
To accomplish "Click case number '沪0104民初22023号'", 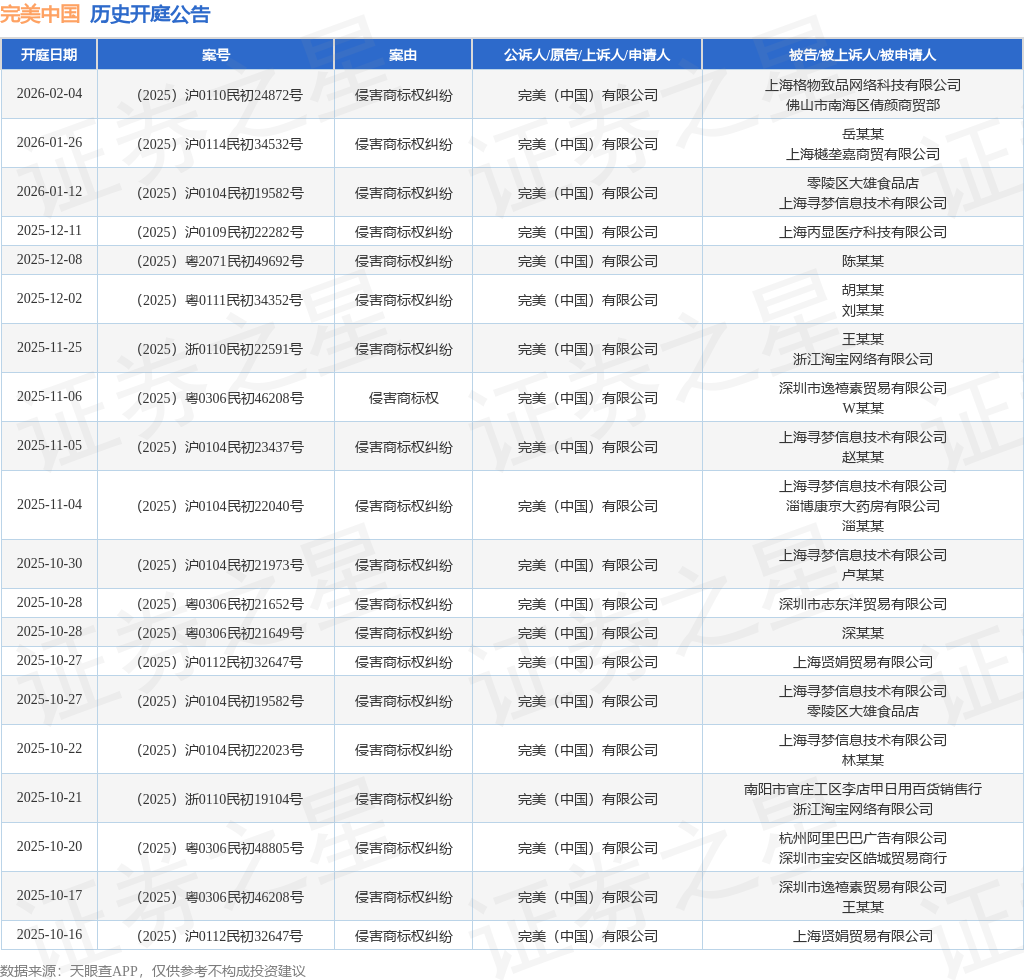I will (x=244, y=750).
